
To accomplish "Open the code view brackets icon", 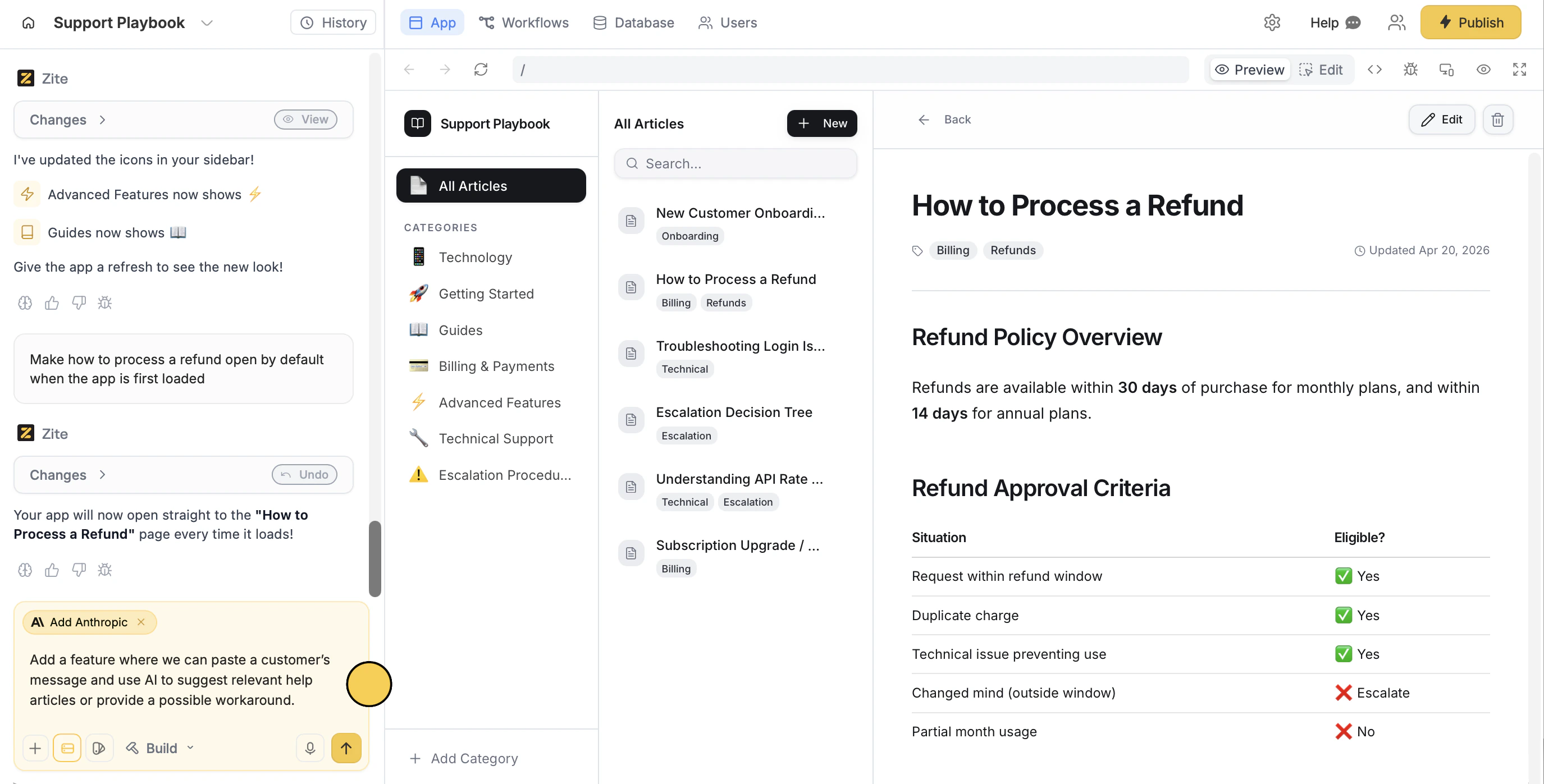I will coord(1374,70).
